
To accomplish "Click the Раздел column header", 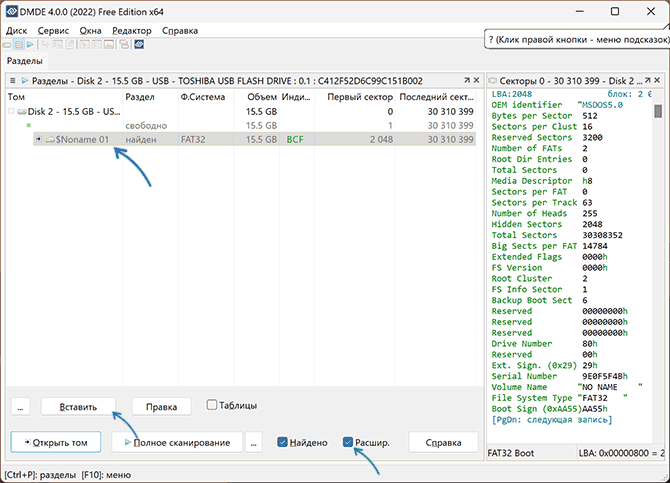I will pyautogui.click(x=150, y=97).
